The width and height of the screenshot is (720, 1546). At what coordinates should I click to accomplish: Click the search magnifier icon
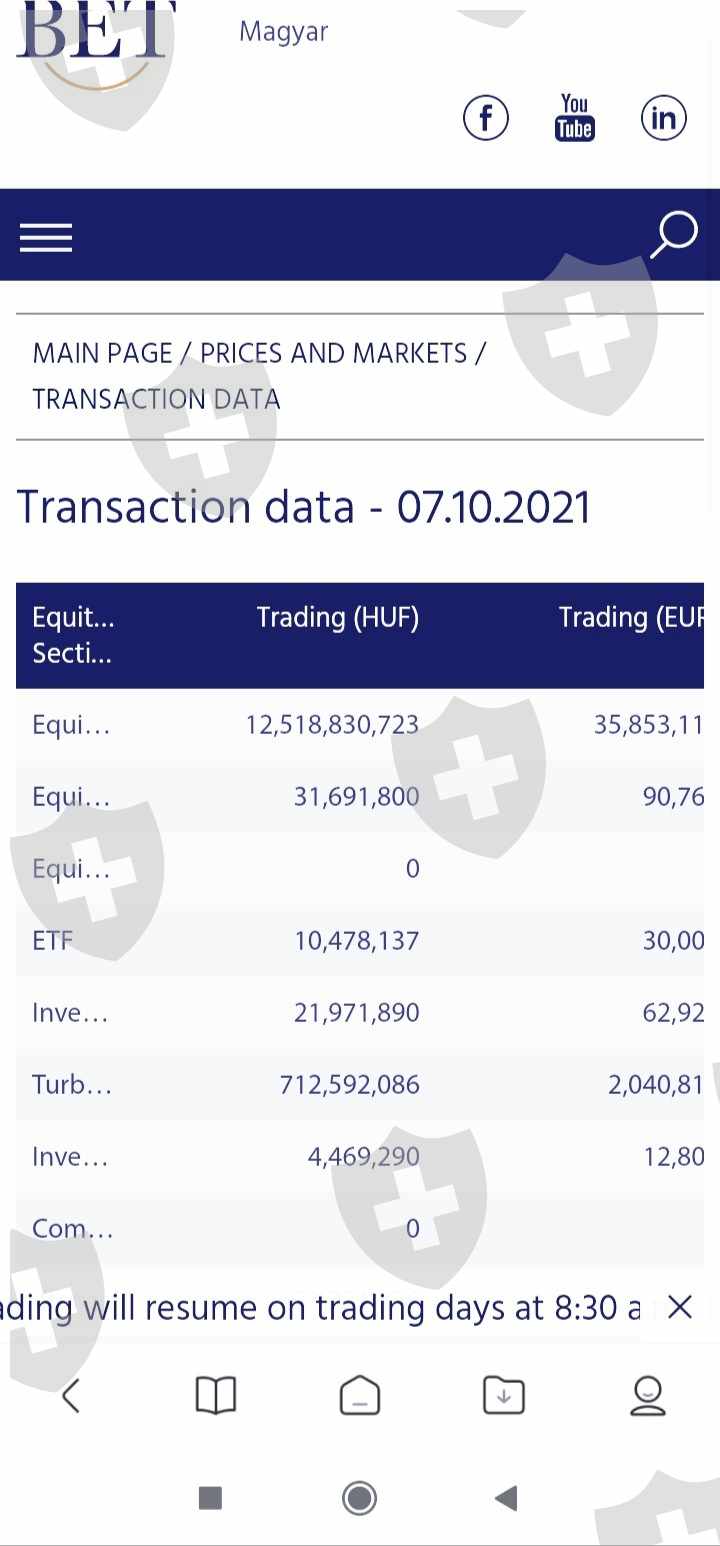click(674, 235)
